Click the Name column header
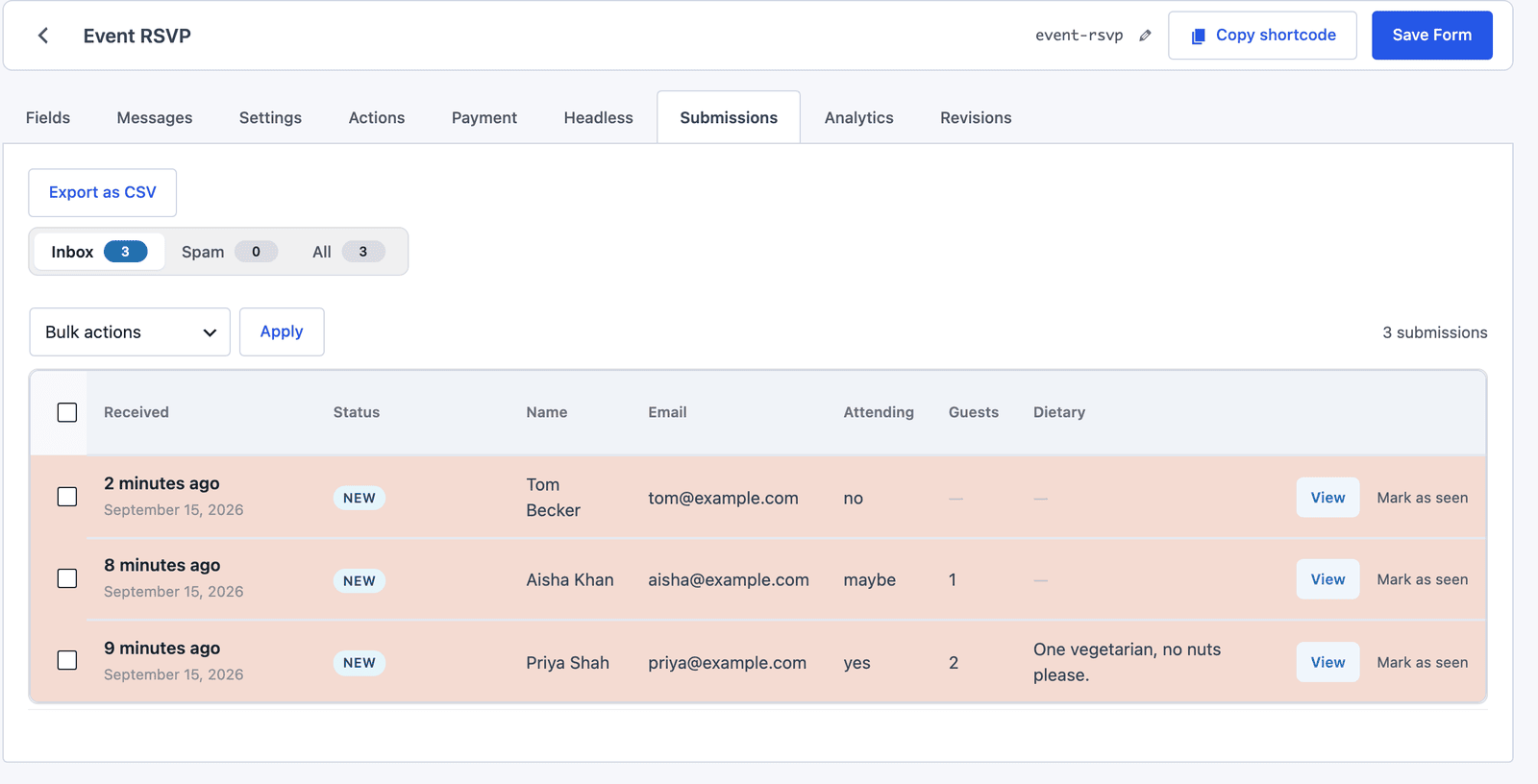This screenshot has height=784, width=1538. pos(546,412)
